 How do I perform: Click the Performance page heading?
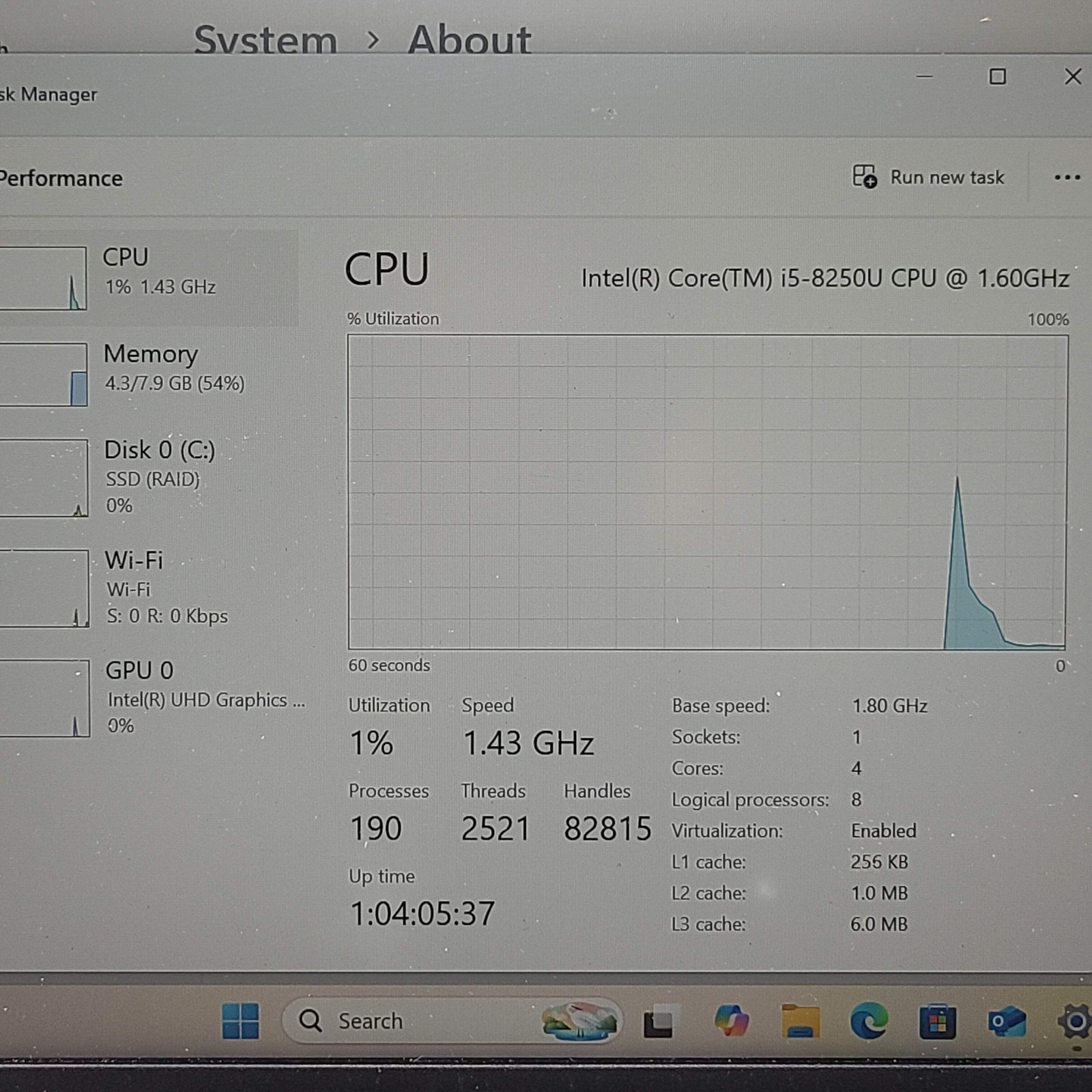tap(61, 179)
